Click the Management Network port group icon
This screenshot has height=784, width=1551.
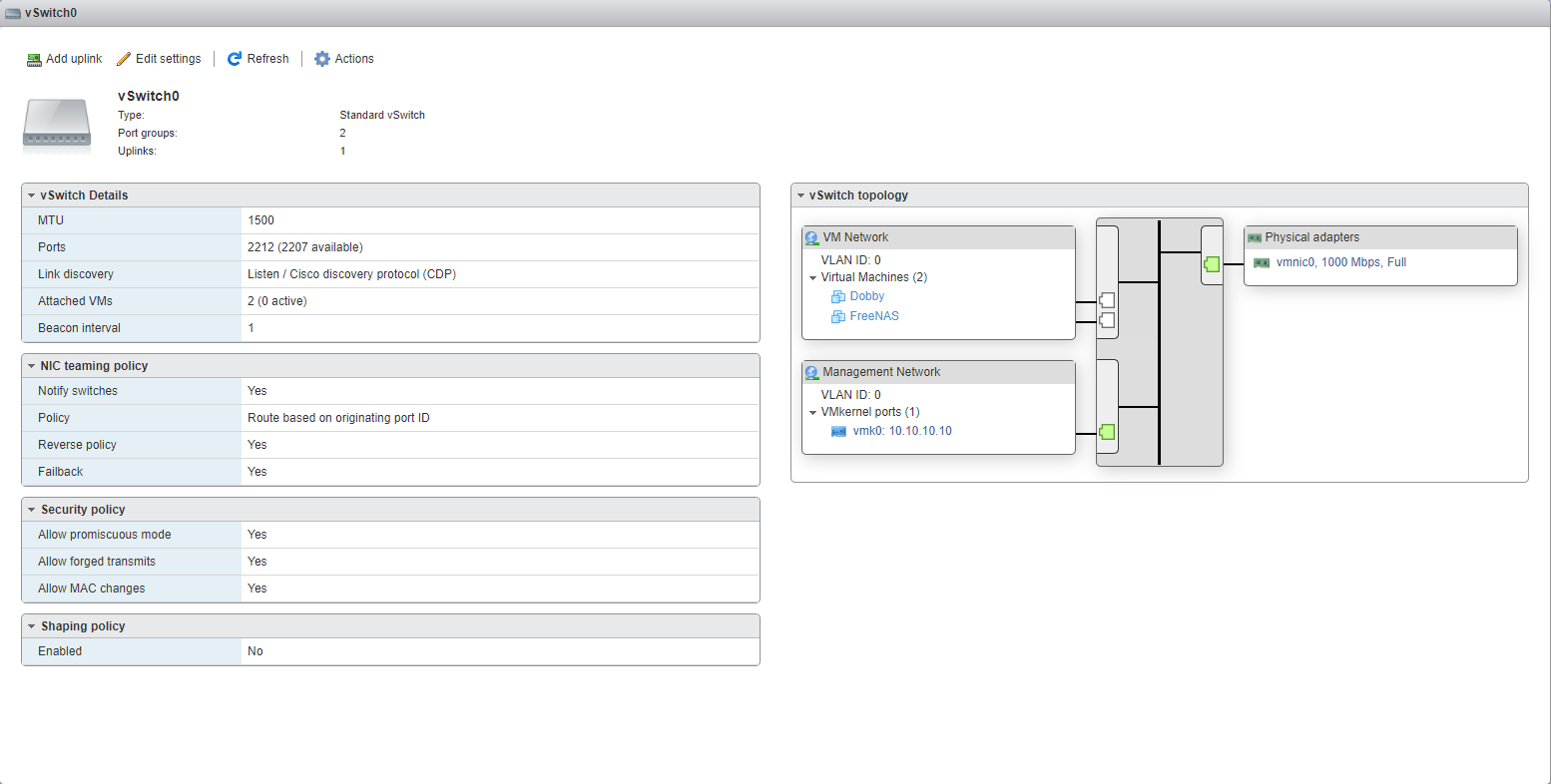click(x=811, y=373)
